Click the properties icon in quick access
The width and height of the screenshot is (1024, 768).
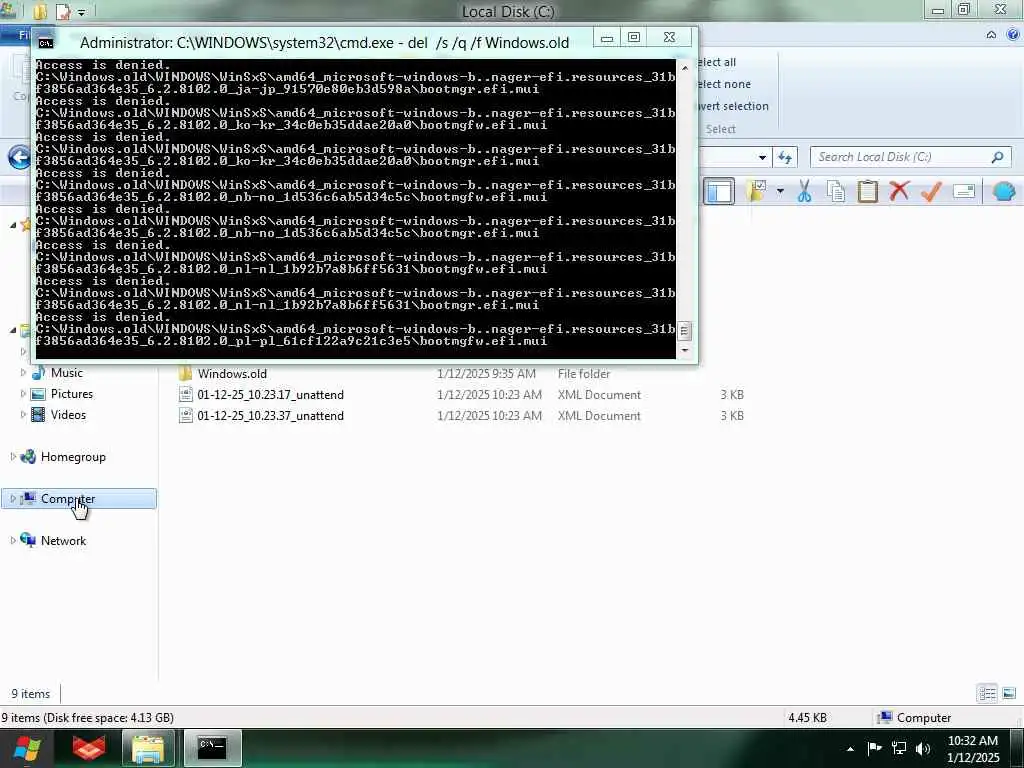pyautogui.click(x=63, y=12)
